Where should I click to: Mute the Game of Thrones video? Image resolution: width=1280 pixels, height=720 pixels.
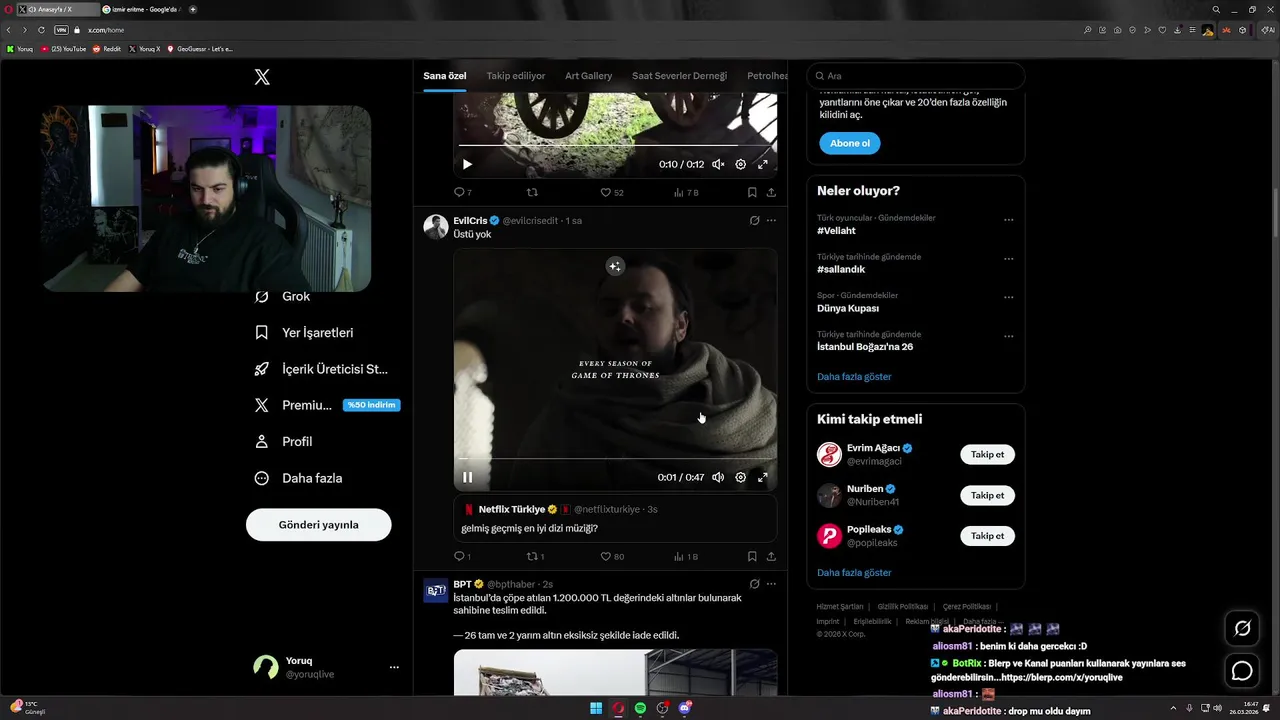718,477
